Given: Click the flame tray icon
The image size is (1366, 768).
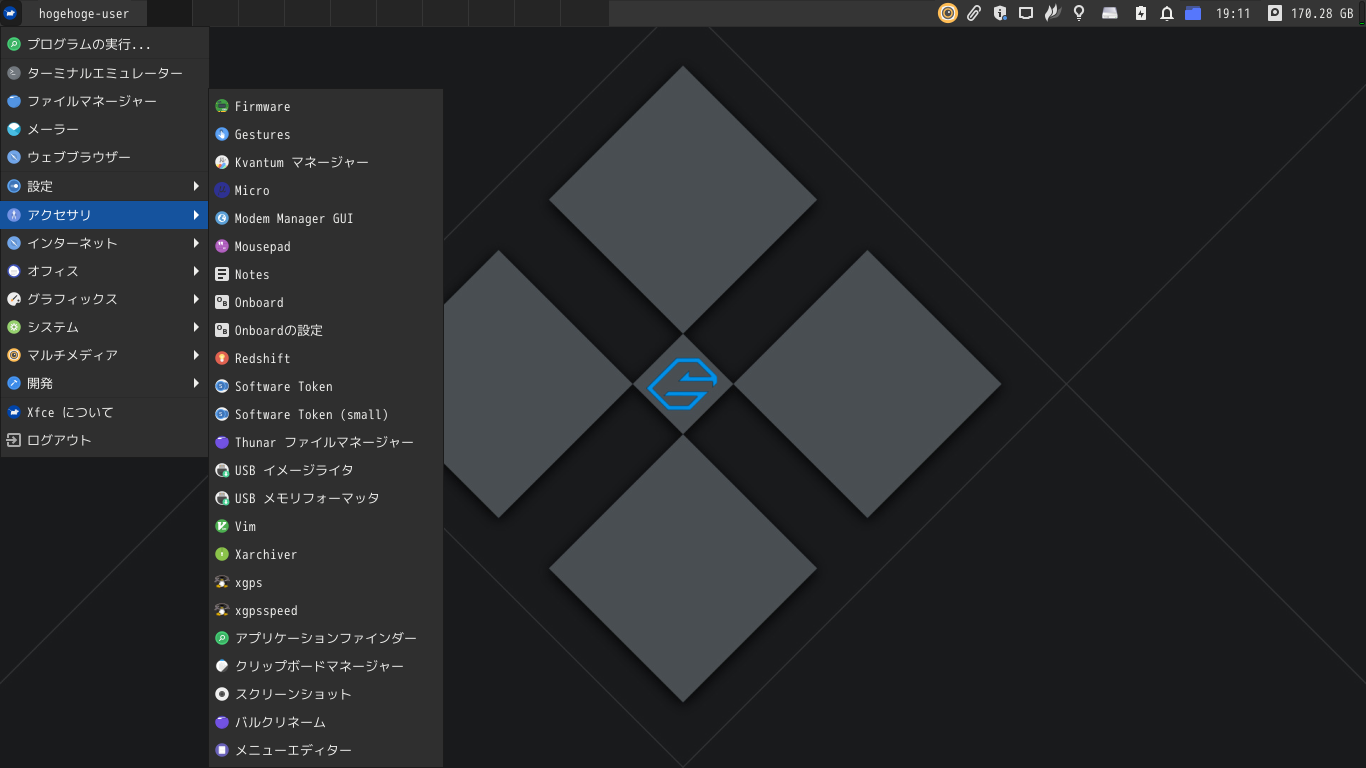Looking at the screenshot, I should 1052,13.
